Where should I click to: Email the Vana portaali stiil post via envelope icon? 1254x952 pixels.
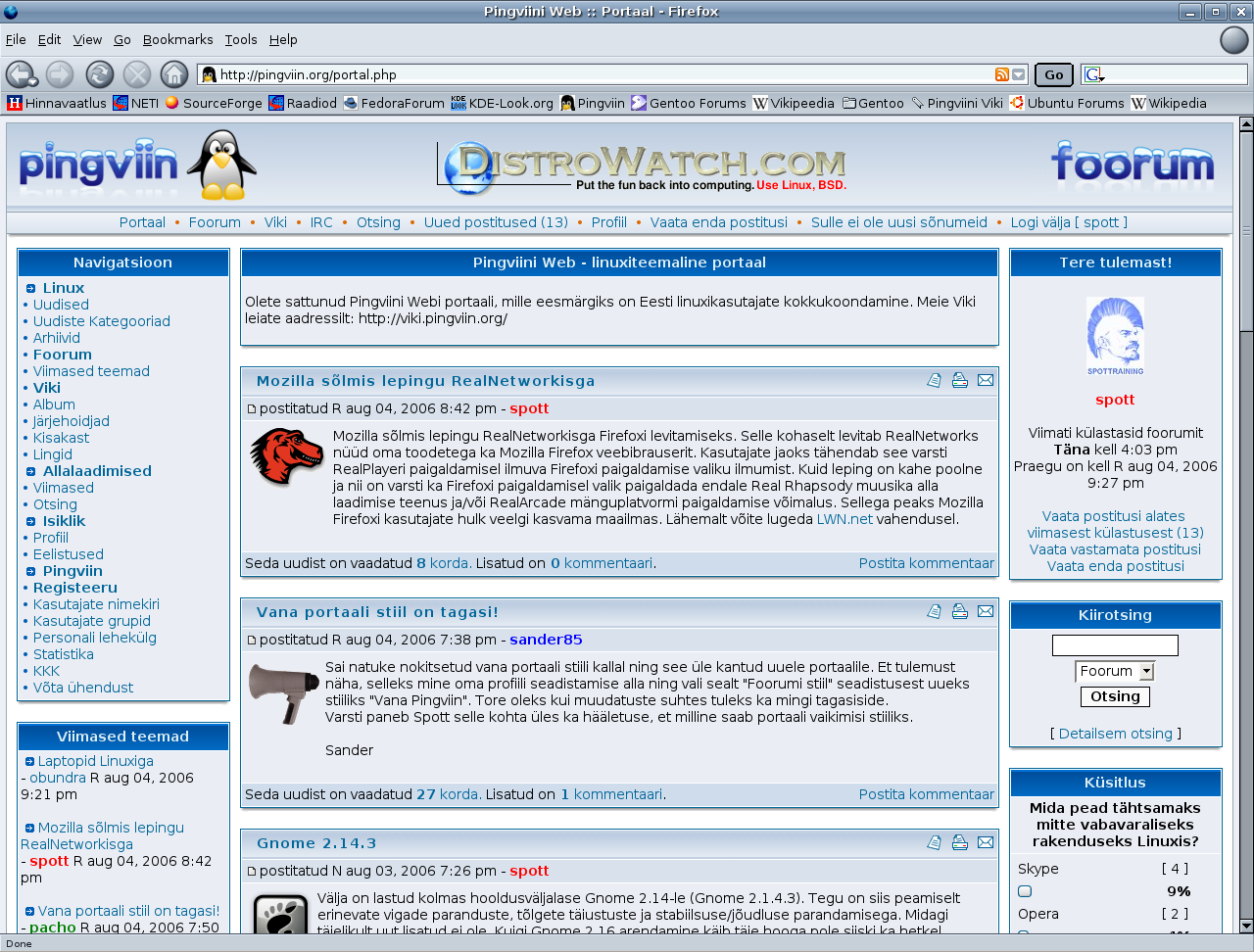(x=986, y=611)
